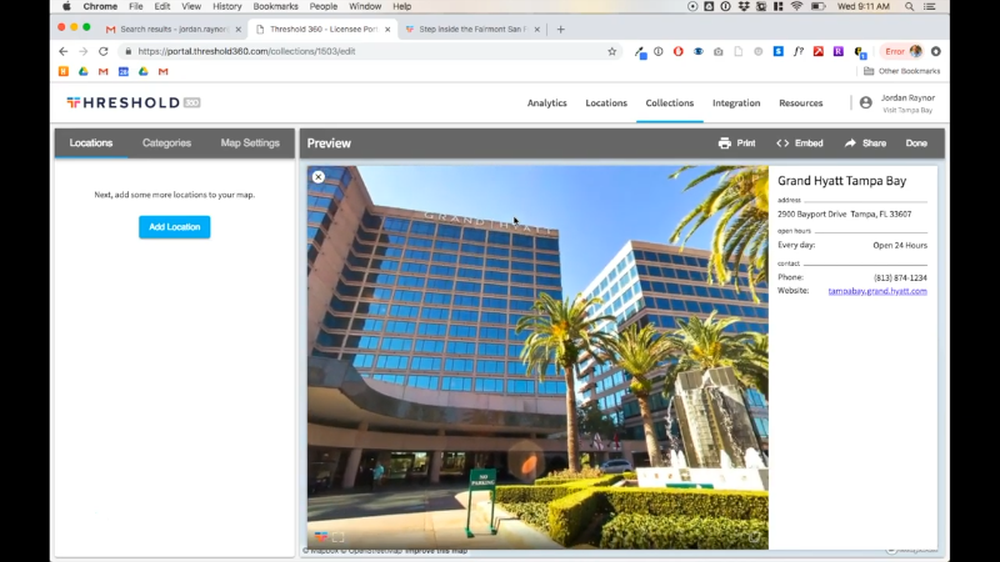The image size is (1000, 562).
Task: Switch to the Locations sidebar tab
Action: 91,143
